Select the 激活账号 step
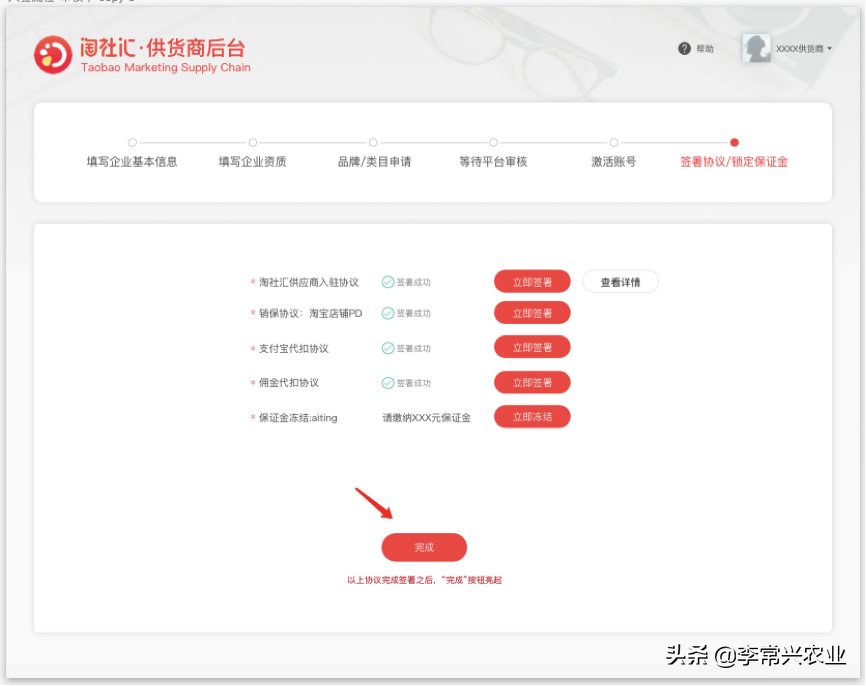 (614, 161)
